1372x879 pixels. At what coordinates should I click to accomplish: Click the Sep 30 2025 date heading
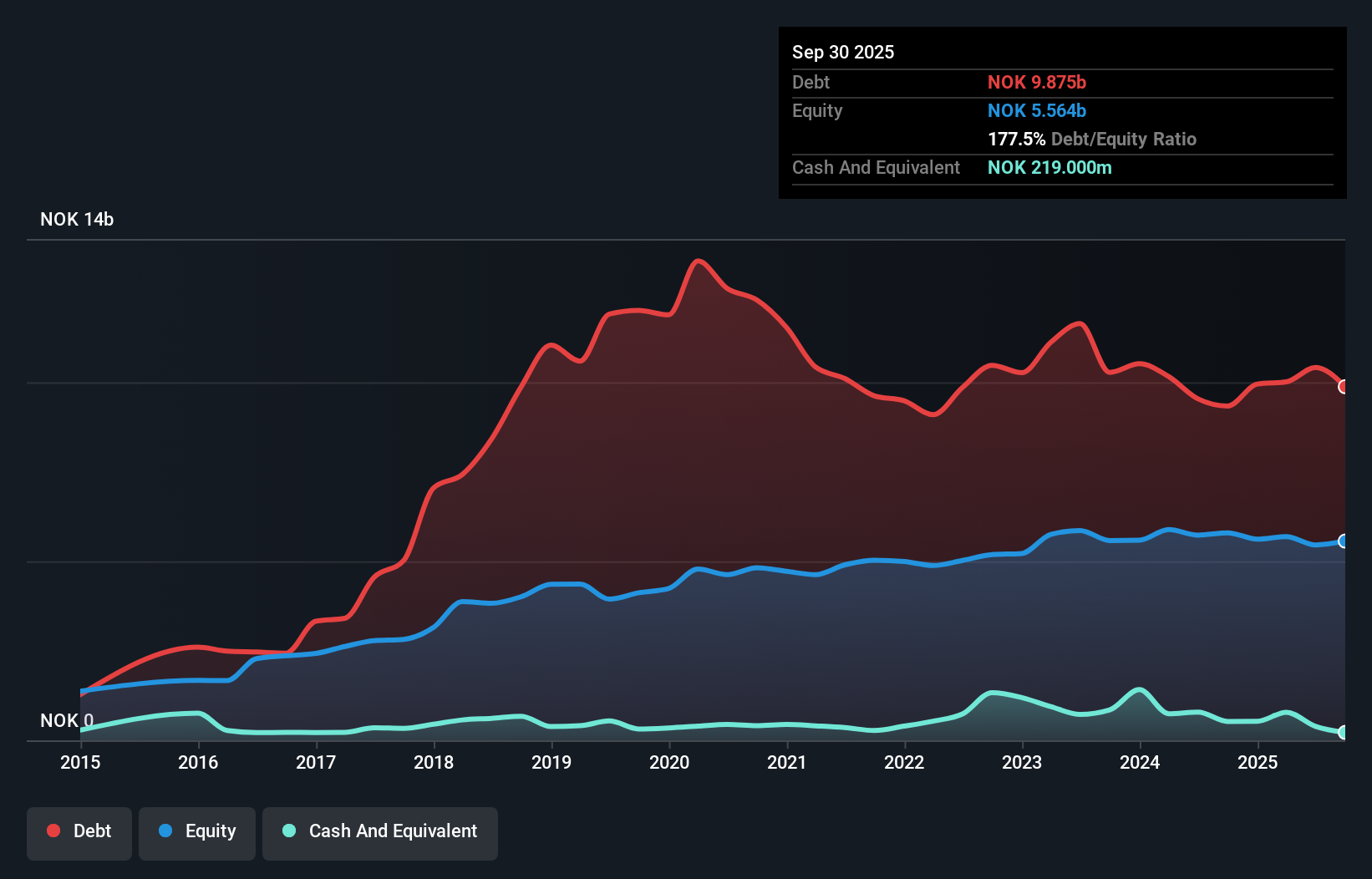843,52
